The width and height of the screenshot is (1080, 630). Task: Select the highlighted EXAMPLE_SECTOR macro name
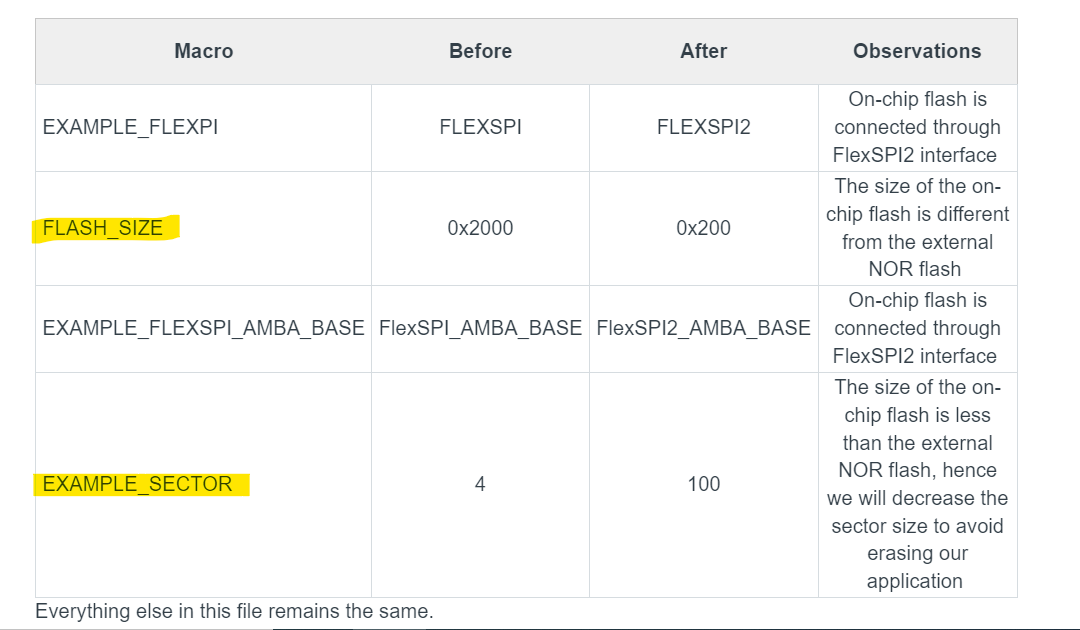(x=137, y=484)
